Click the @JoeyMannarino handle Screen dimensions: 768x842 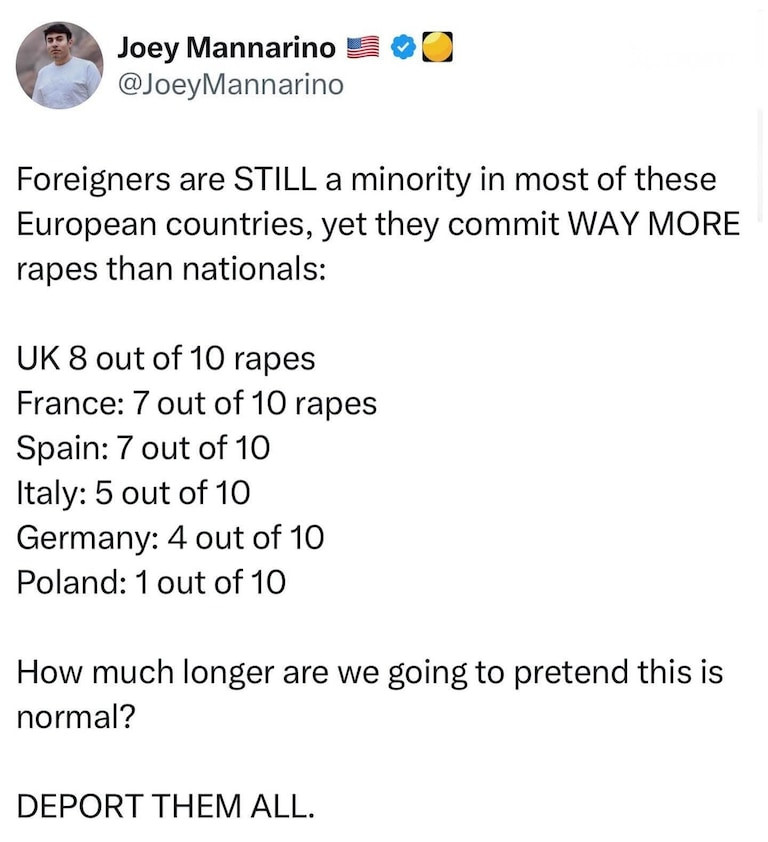click(x=230, y=85)
